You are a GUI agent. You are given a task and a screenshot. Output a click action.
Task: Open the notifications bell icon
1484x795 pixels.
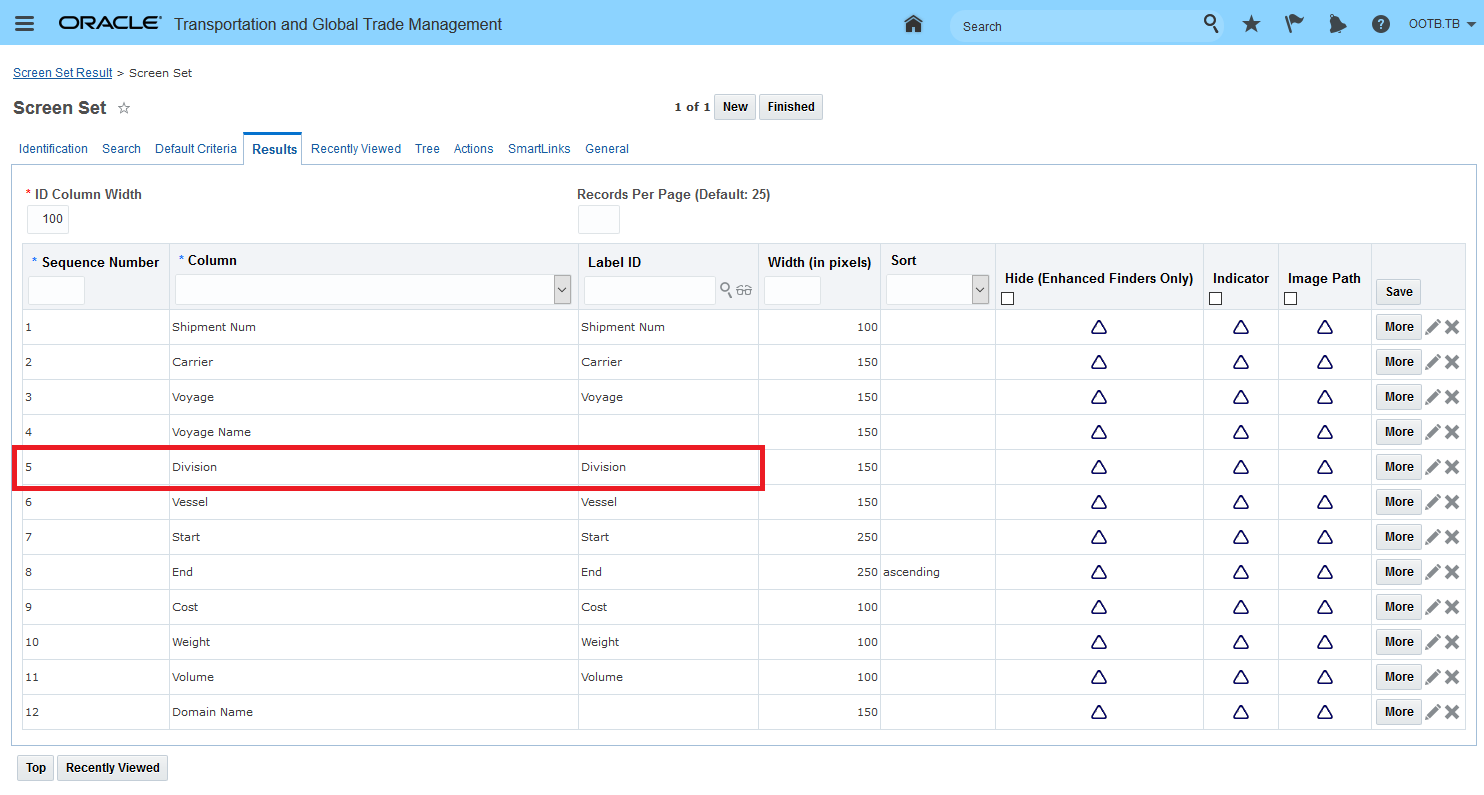coord(1337,24)
